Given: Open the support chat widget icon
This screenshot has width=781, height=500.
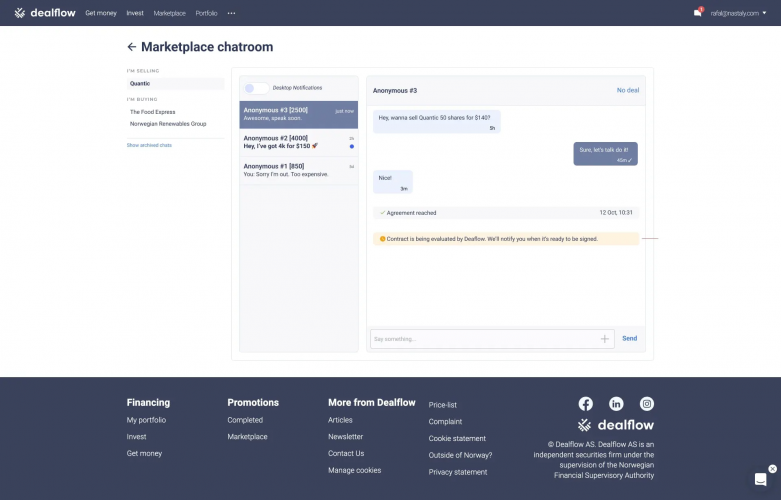Looking at the screenshot, I should coord(760,479).
